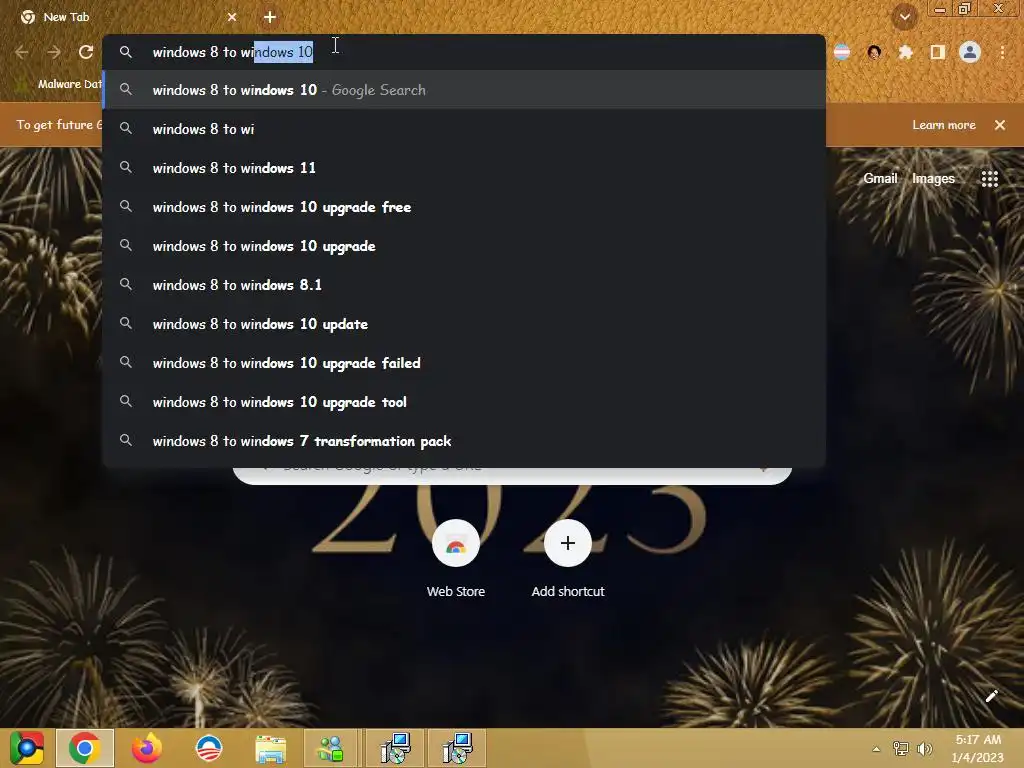Click the round face avatar extension icon
1024x768 pixels.
pyautogui.click(x=874, y=52)
